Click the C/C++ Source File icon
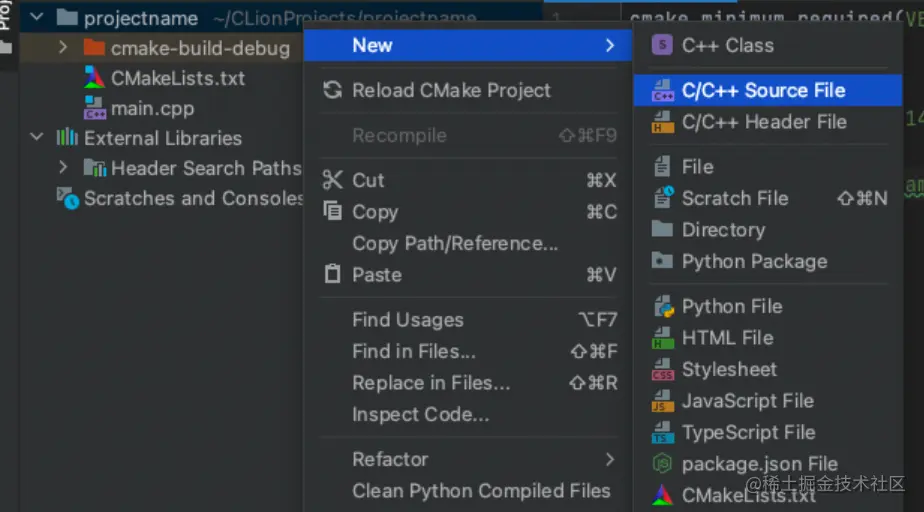The height and width of the screenshot is (512, 924). [x=662, y=90]
